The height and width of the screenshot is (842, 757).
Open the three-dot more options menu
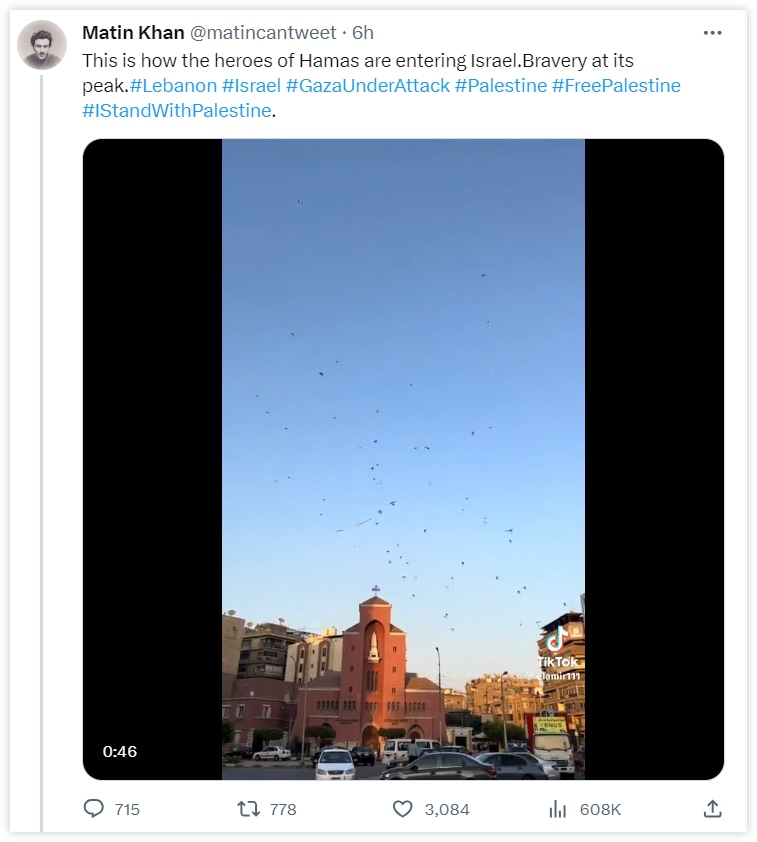tap(712, 33)
